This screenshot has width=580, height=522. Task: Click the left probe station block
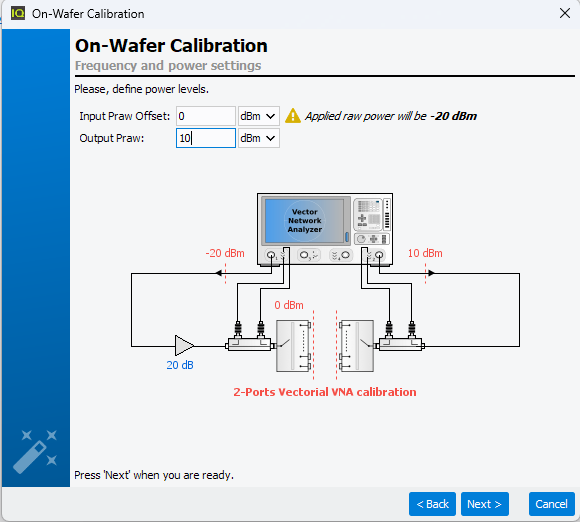click(x=293, y=346)
